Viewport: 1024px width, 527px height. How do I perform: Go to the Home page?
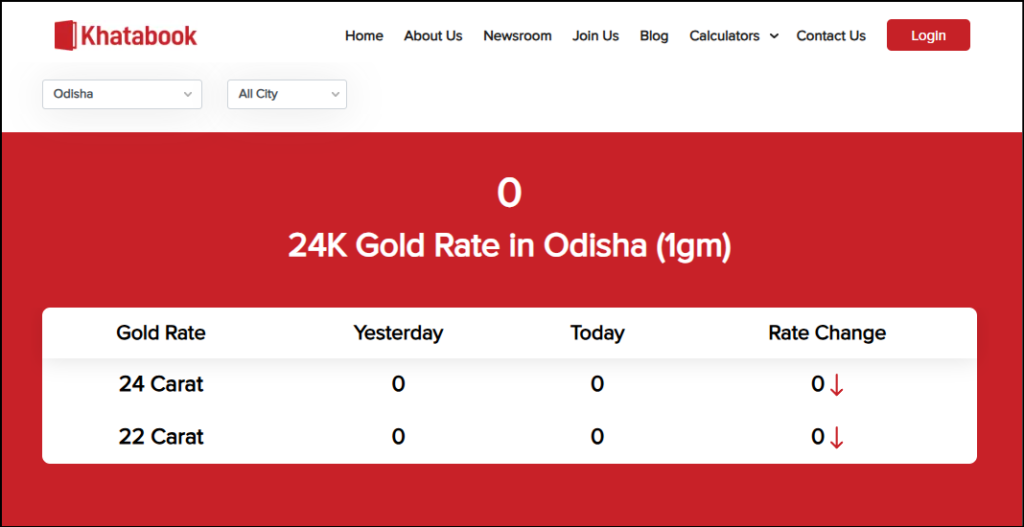(x=364, y=36)
